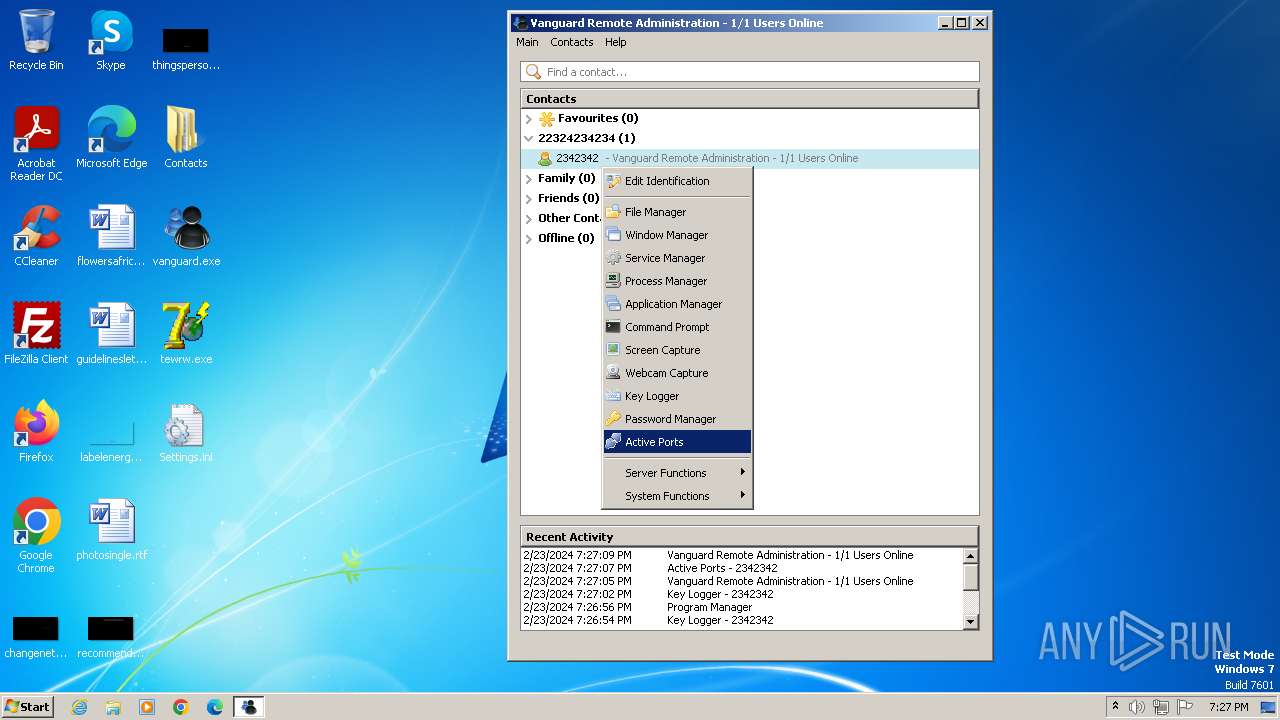Viewport: 1280px width, 720px height.
Task: Expand the Other Contacts group
Action: (529, 218)
